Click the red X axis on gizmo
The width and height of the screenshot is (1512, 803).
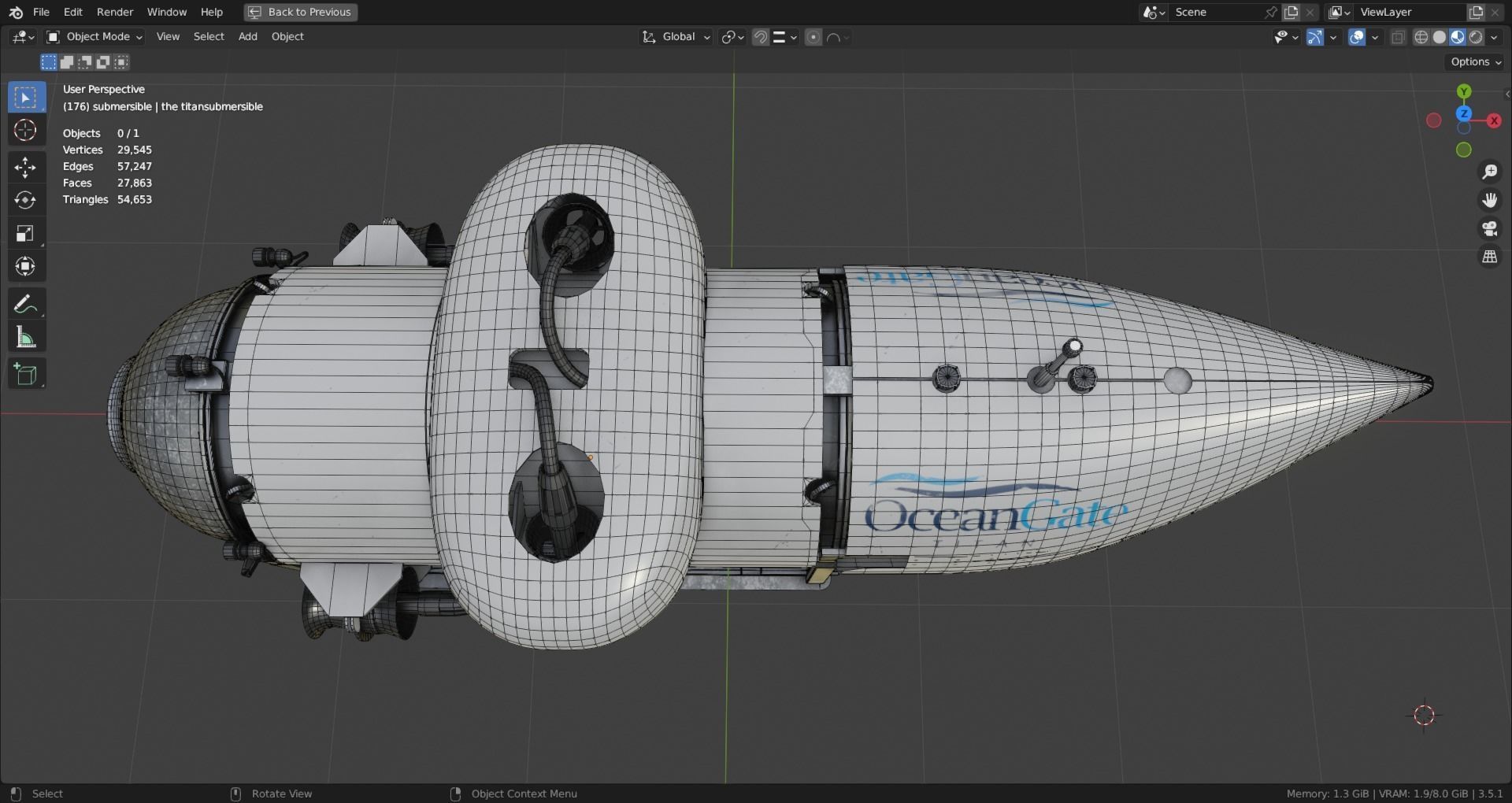[1494, 120]
